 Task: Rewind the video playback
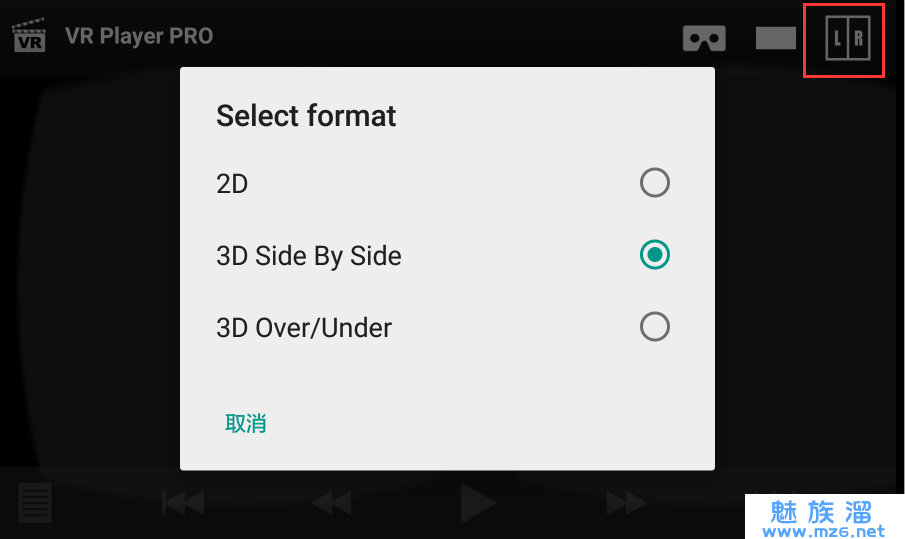coord(331,503)
